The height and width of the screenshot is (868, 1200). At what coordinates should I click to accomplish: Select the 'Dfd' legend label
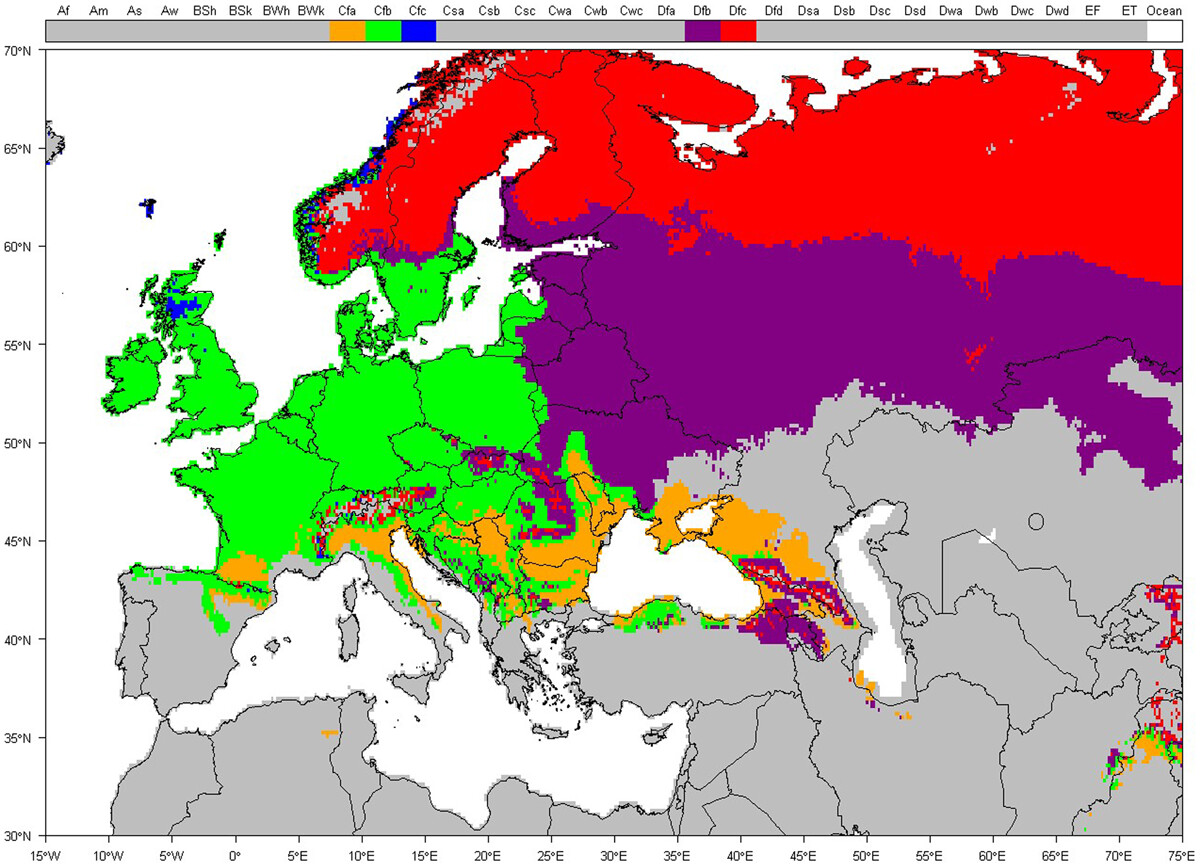tap(774, 11)
